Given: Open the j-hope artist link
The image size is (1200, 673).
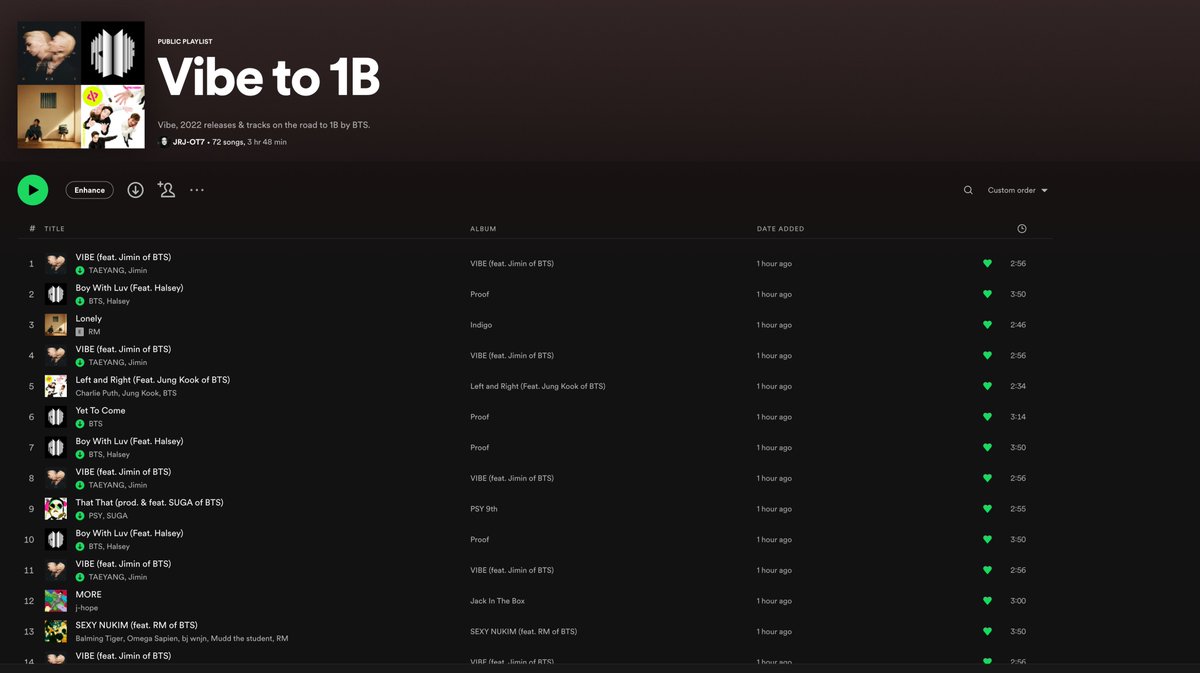Looking at the screenshot, I should [89, 608].
